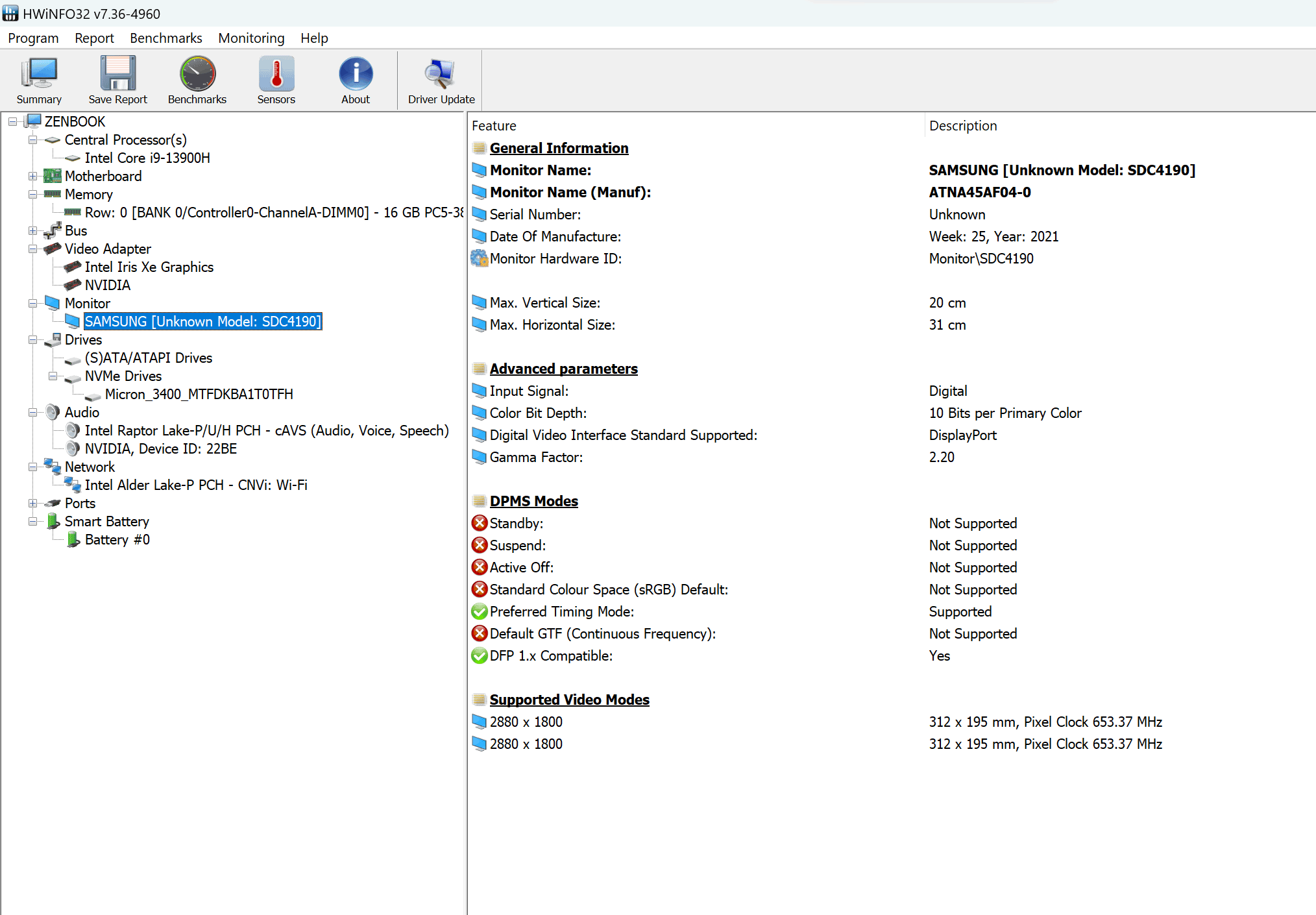This screenshot has height=915, width=1316.
Task: Select memory Row: 0 BANK 0 entry
Action: click(x=274, y=212)
